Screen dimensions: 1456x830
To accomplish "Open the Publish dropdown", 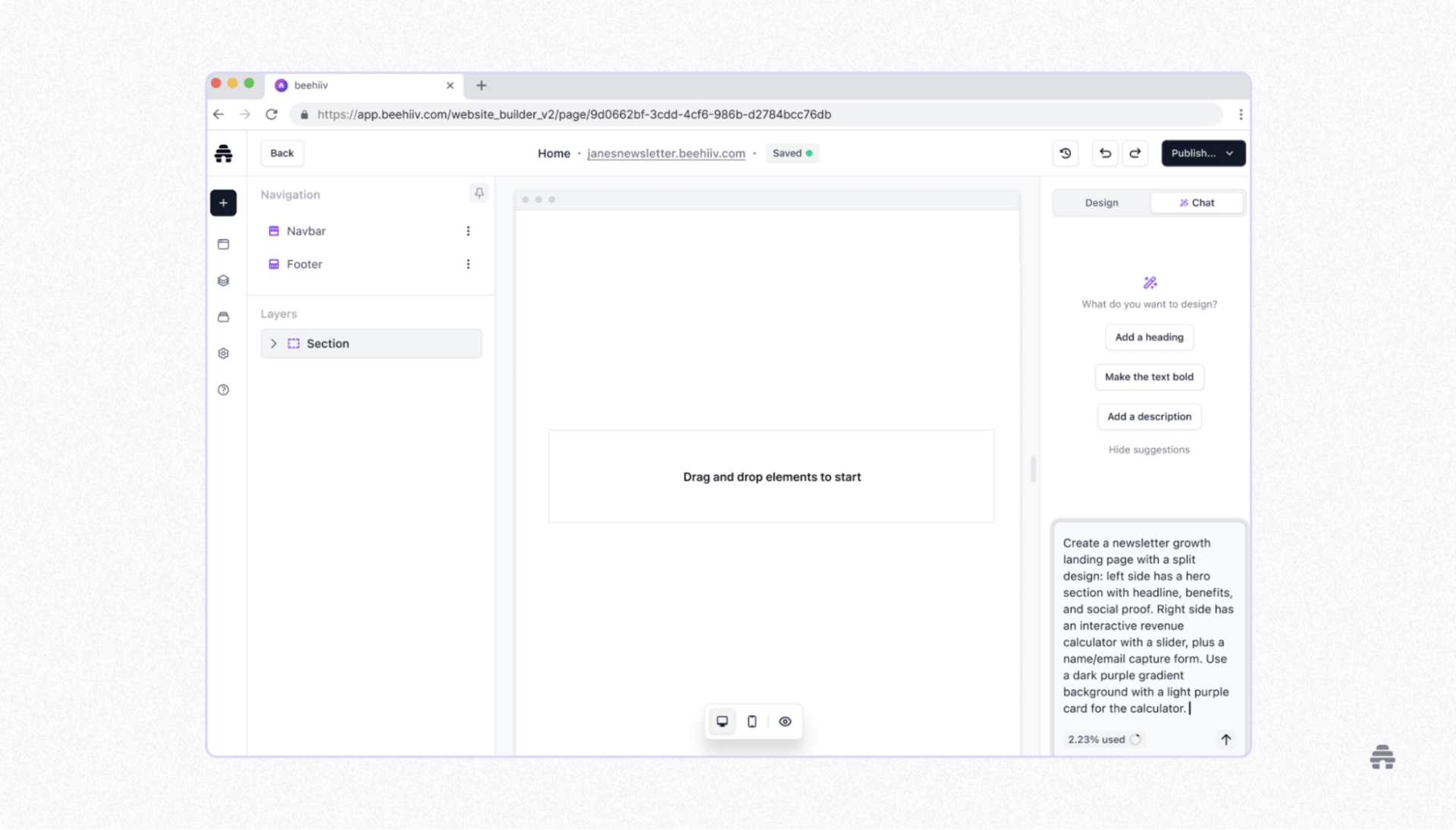I will (x=1203, y=153).
